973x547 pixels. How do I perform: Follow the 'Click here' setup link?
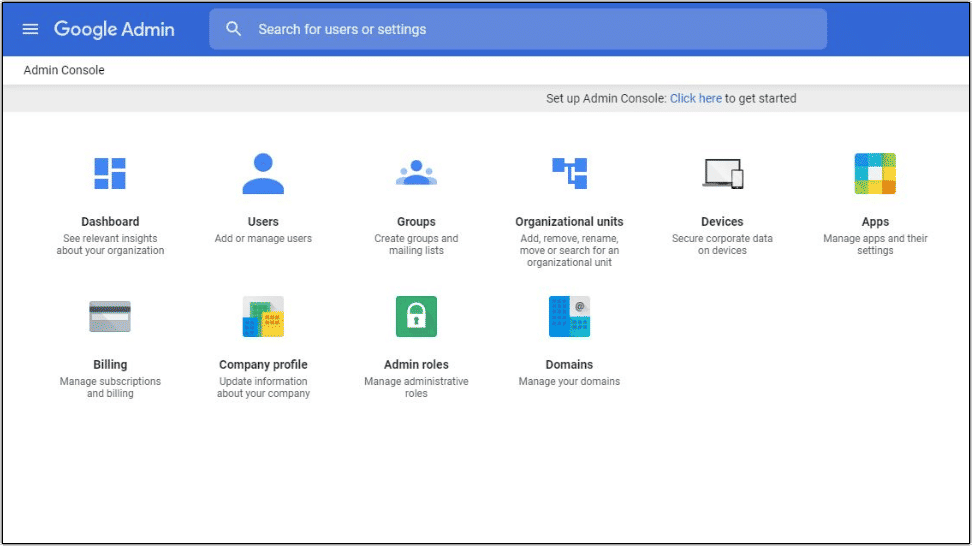(696, 98)
